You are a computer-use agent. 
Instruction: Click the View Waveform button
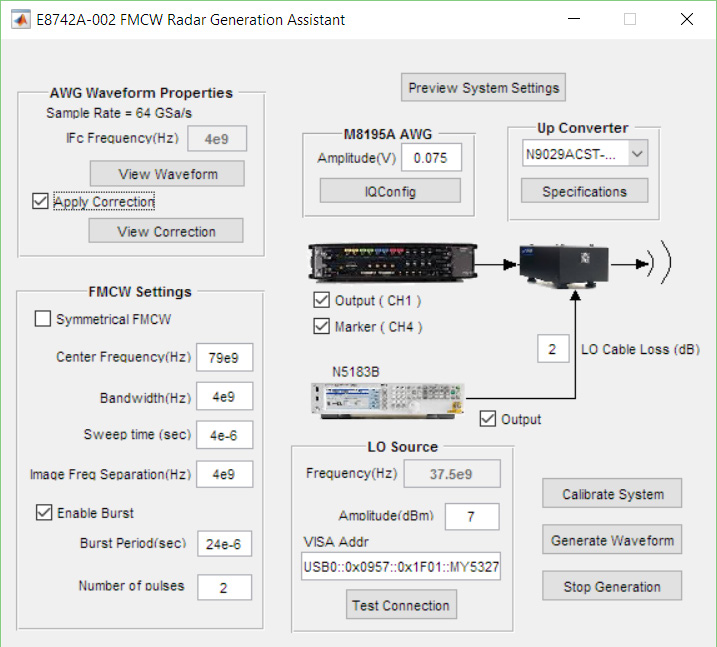point(167,174)
